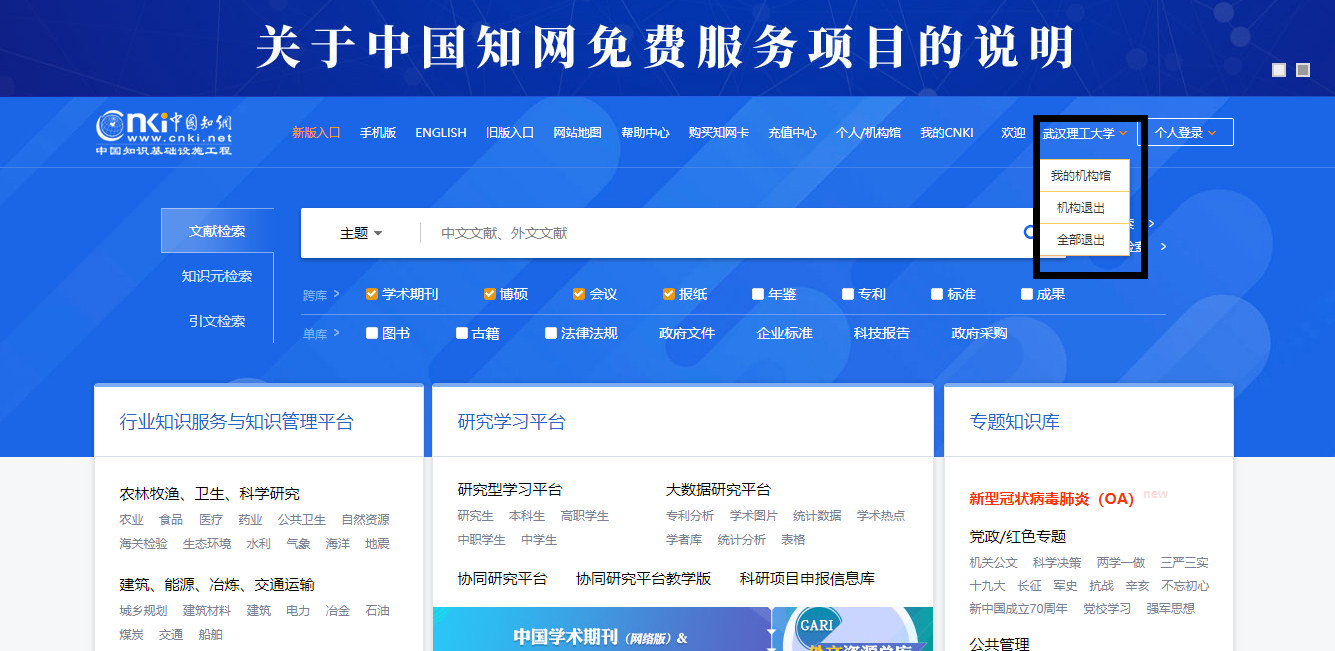Switch to 文献检索 tab
Screen dimensions: 1335x651
217,231
